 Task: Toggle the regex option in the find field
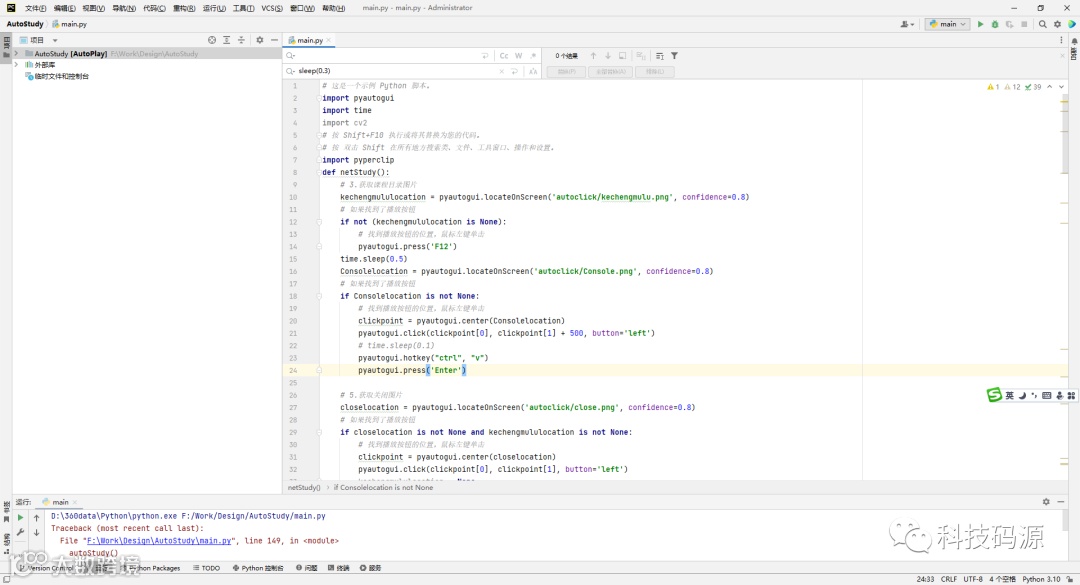[533, 56]
